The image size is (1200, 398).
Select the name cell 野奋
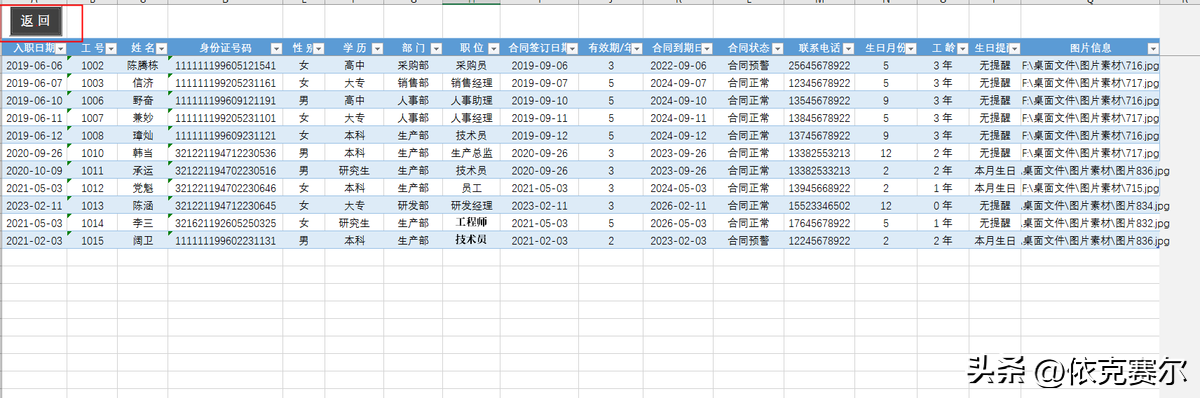tap(144, 100)
